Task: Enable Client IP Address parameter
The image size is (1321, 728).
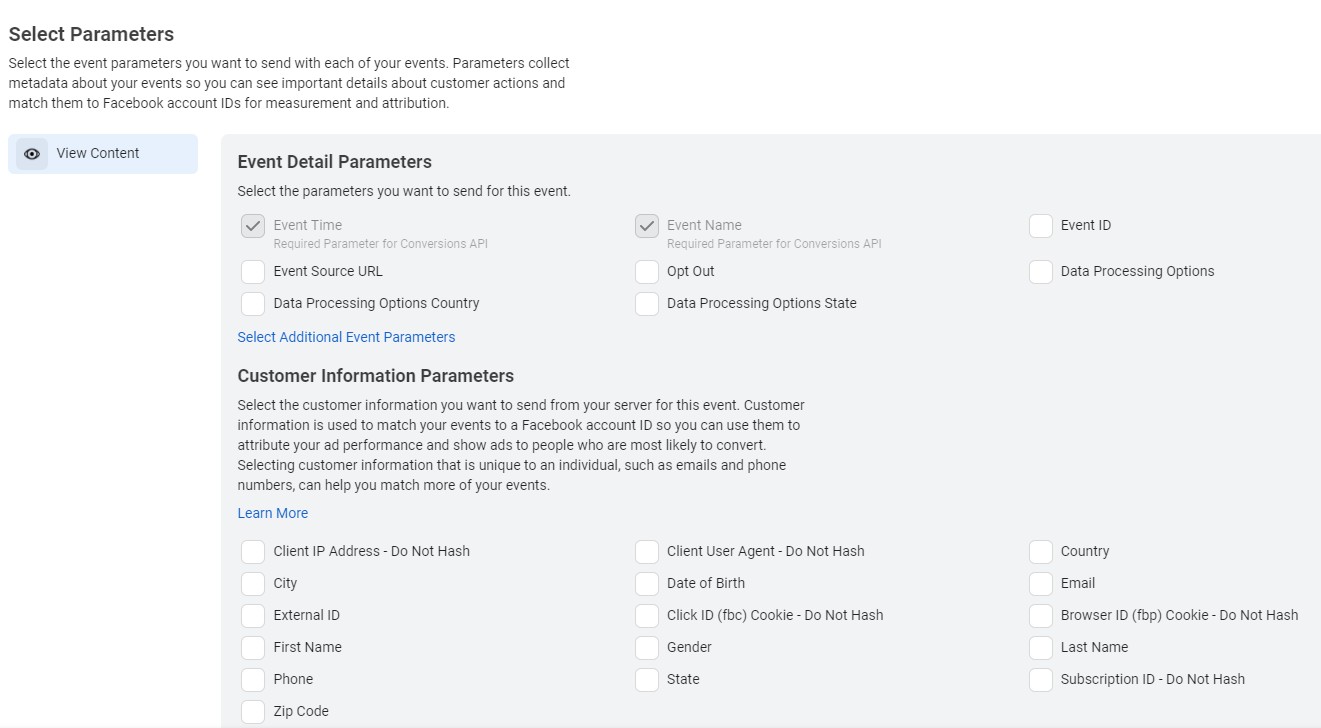Action: pos(253,552)
